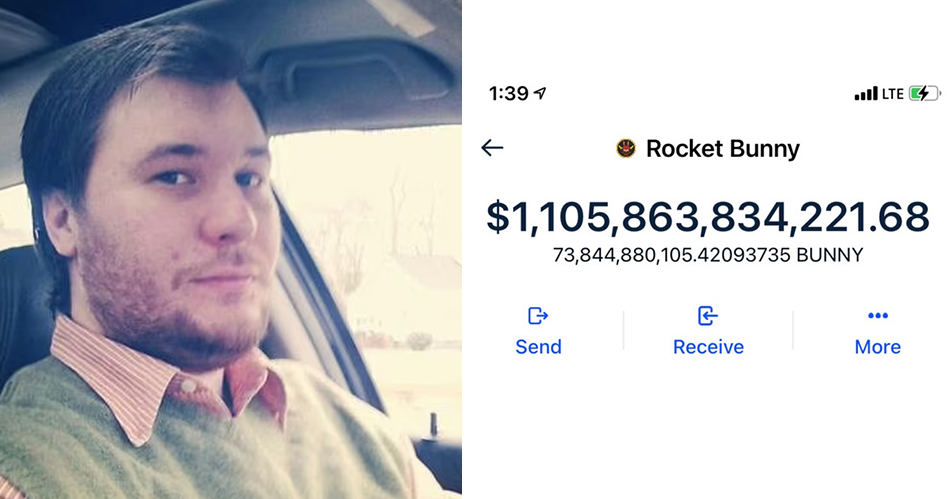Open the three-dots More icon

pos(878,315)
